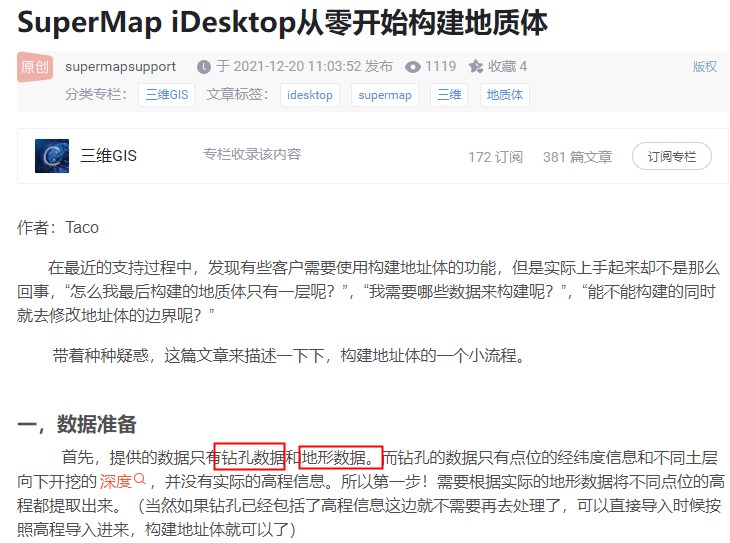Viewport: 730px width, 543px height.
Task: Click the eye view-count icon
Action: click(x=413, y=67)
